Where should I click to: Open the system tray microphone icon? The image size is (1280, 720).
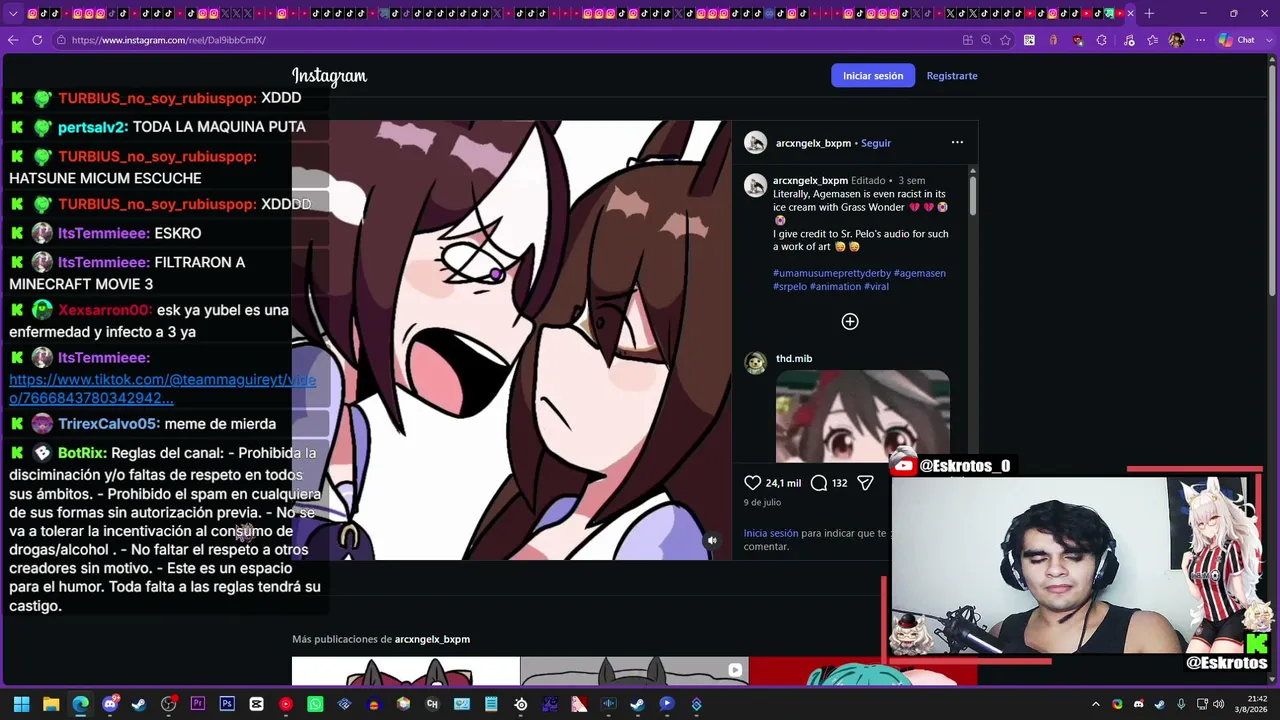click(1182, 704)
